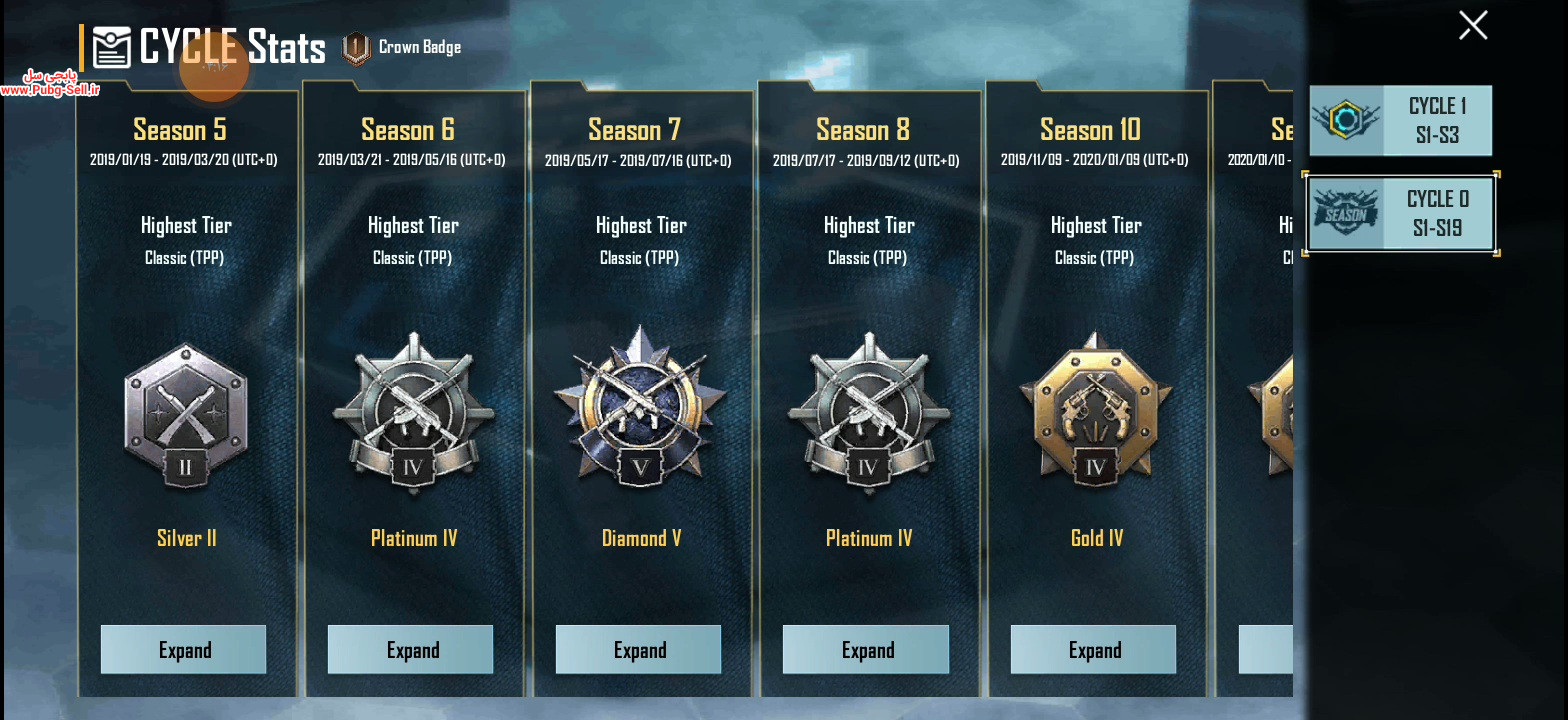The height and width of the screenshot is (720, 1568).
Task: Switch to CYCLE 1 S1-S3 tab
Action: point(1401,120)
